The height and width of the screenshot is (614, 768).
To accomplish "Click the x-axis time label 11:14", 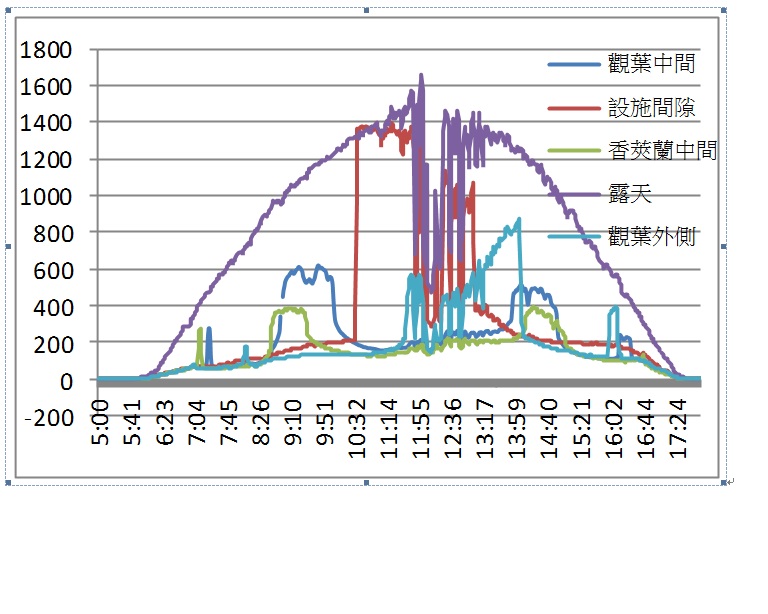I will 389,428.
